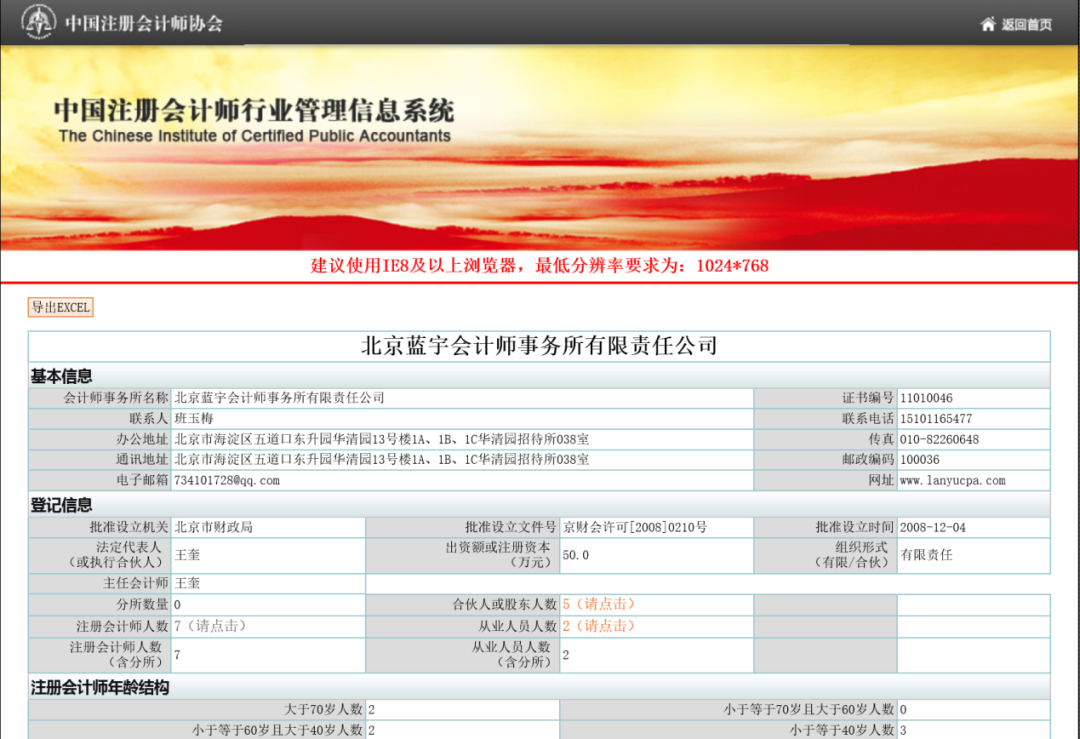Screen dimensions: 1080x739
Task: Click the organization form 有限责任
Action: [926, 555]
